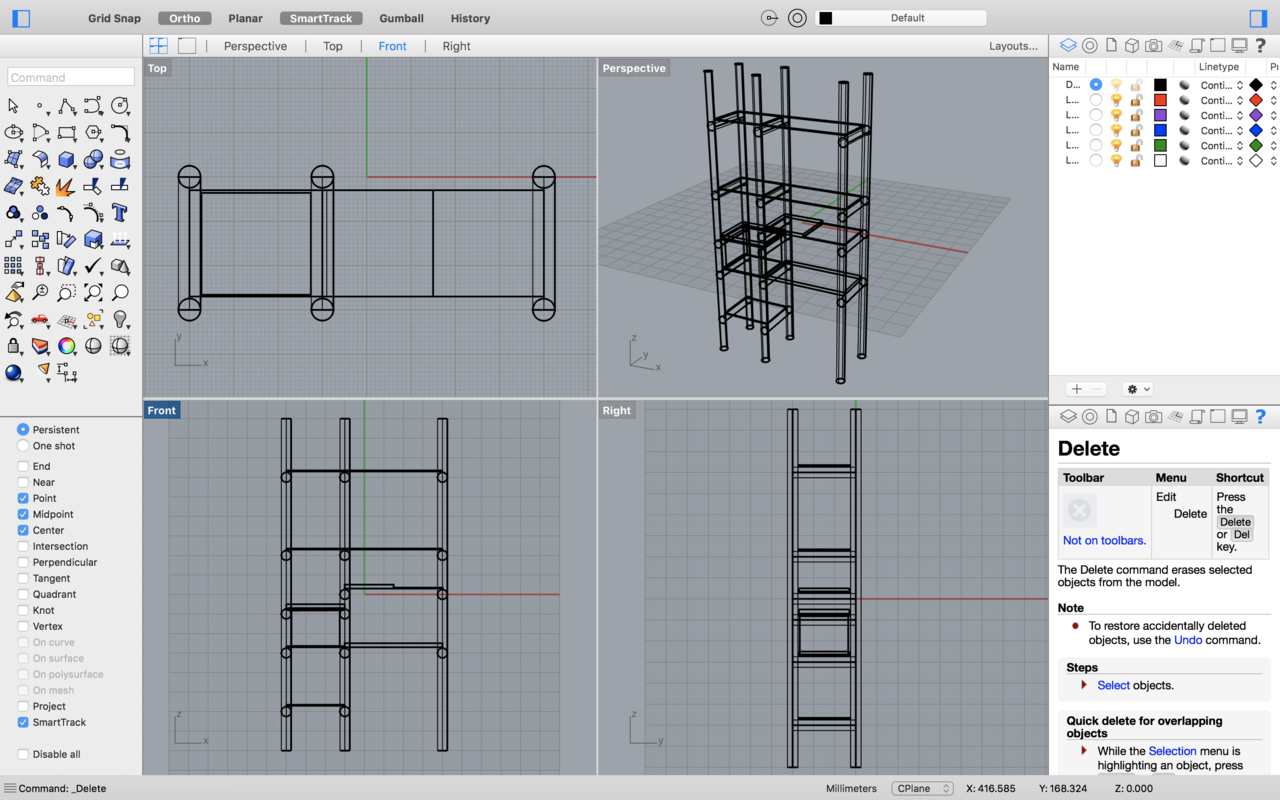Screen dimensions: 1280x800
Task: Open the gear actions menu below layers
Action: [1138, 389]
